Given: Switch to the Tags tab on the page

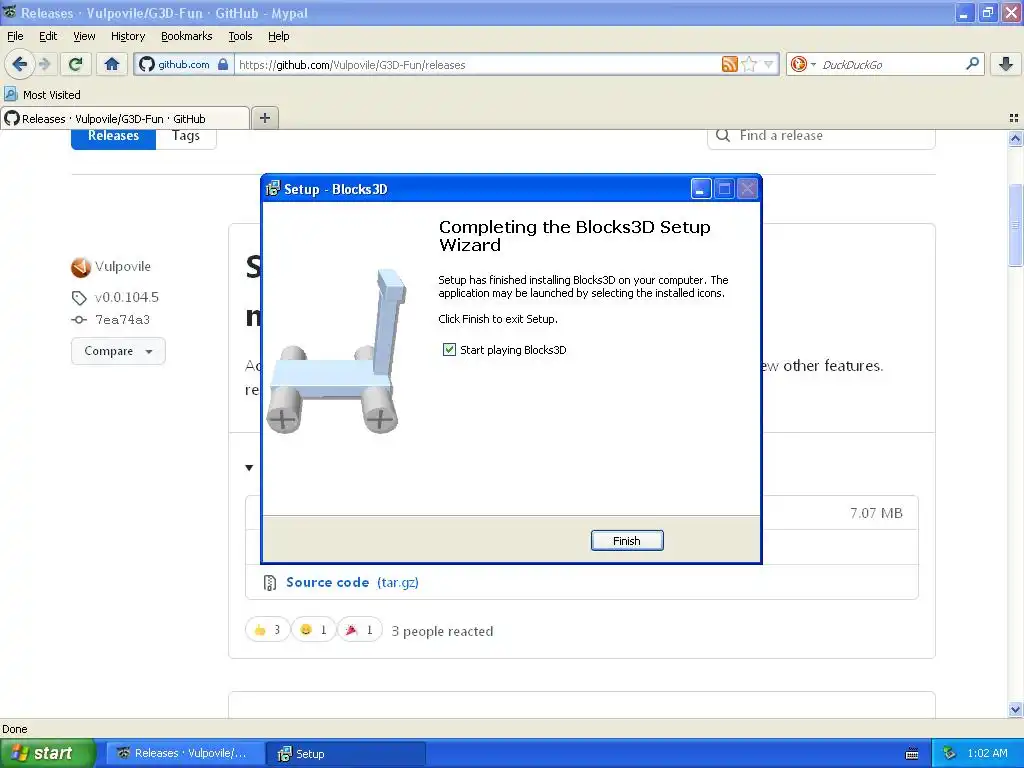Looking at the screenshot, I should click(x=185, y=136).
